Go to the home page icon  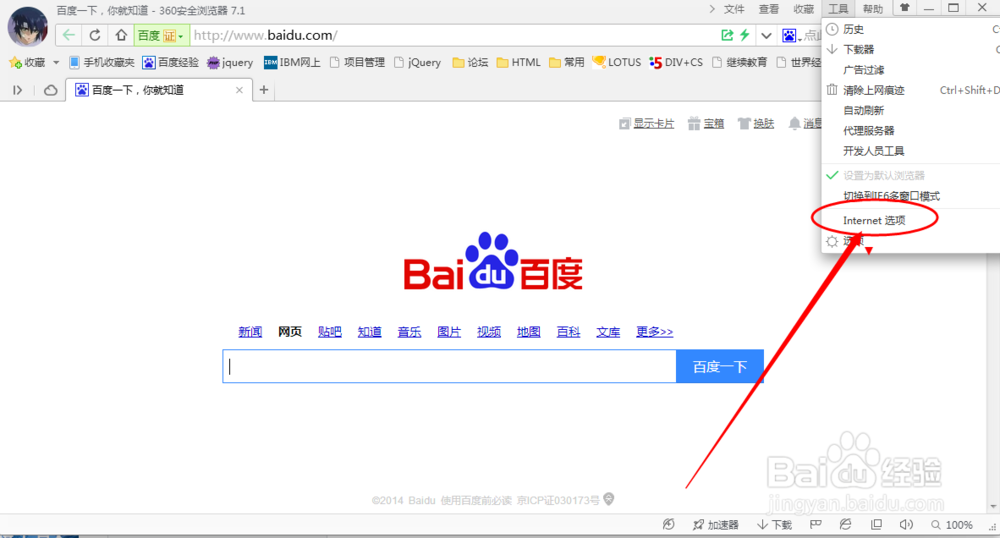tap(121, 35)
